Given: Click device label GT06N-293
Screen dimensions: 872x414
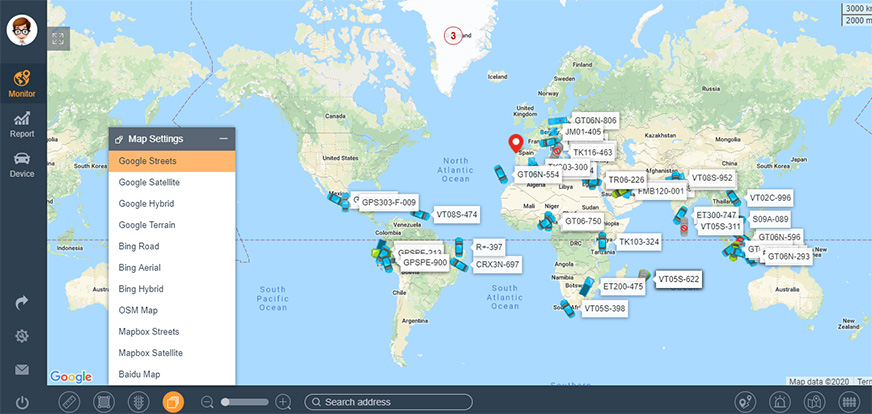Looking at the screenshot, I should click(x=788, y=257).
